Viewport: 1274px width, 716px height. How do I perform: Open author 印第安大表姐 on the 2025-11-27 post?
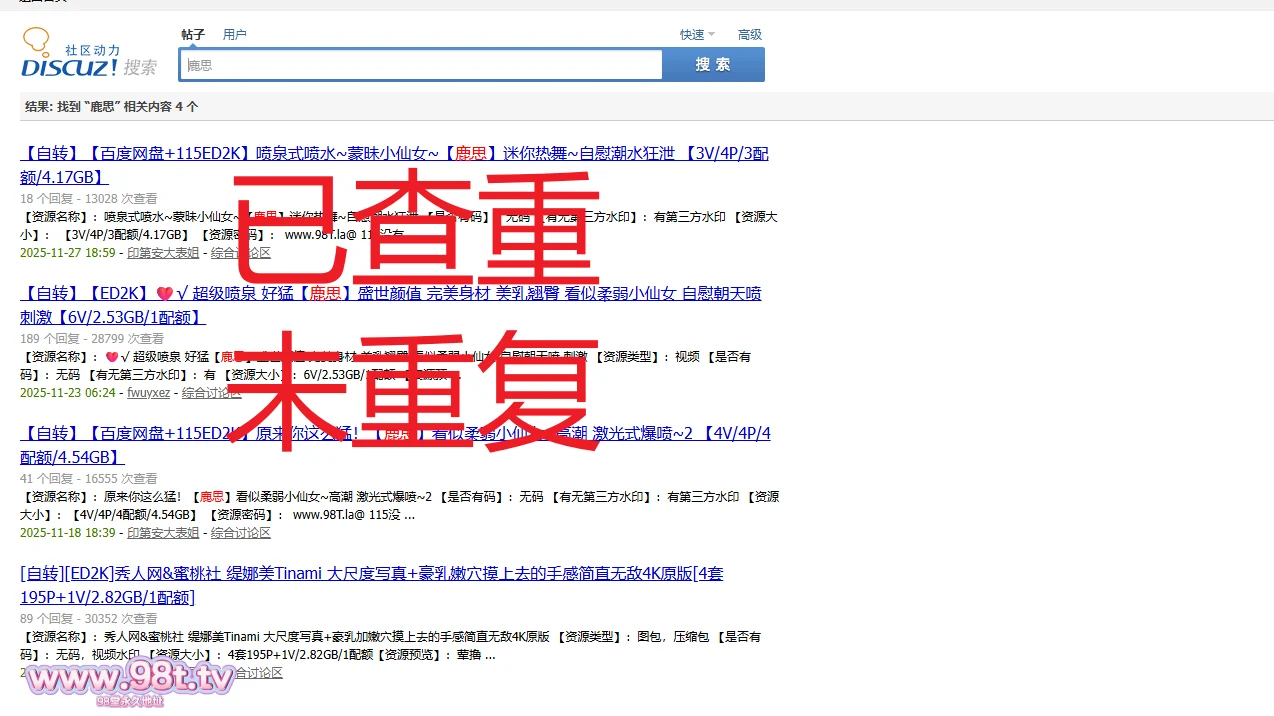[163, 253]
